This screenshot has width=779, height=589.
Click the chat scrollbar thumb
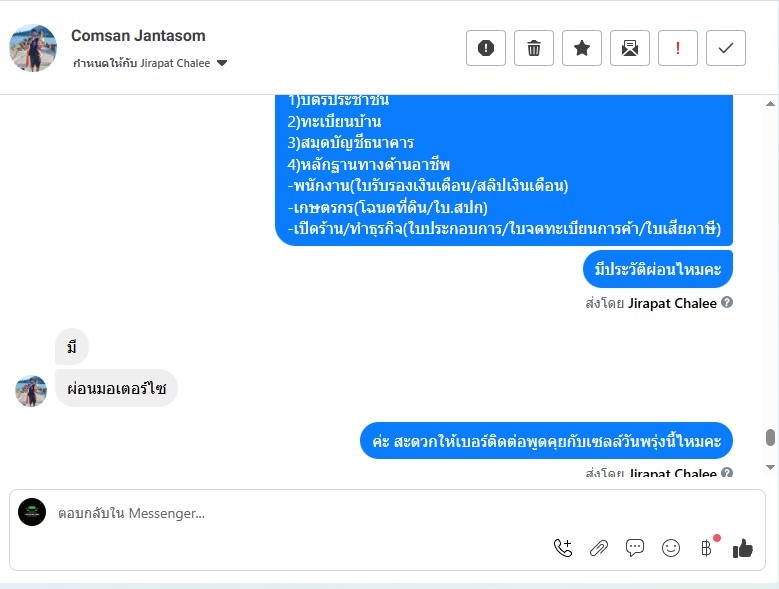[770, 438]
